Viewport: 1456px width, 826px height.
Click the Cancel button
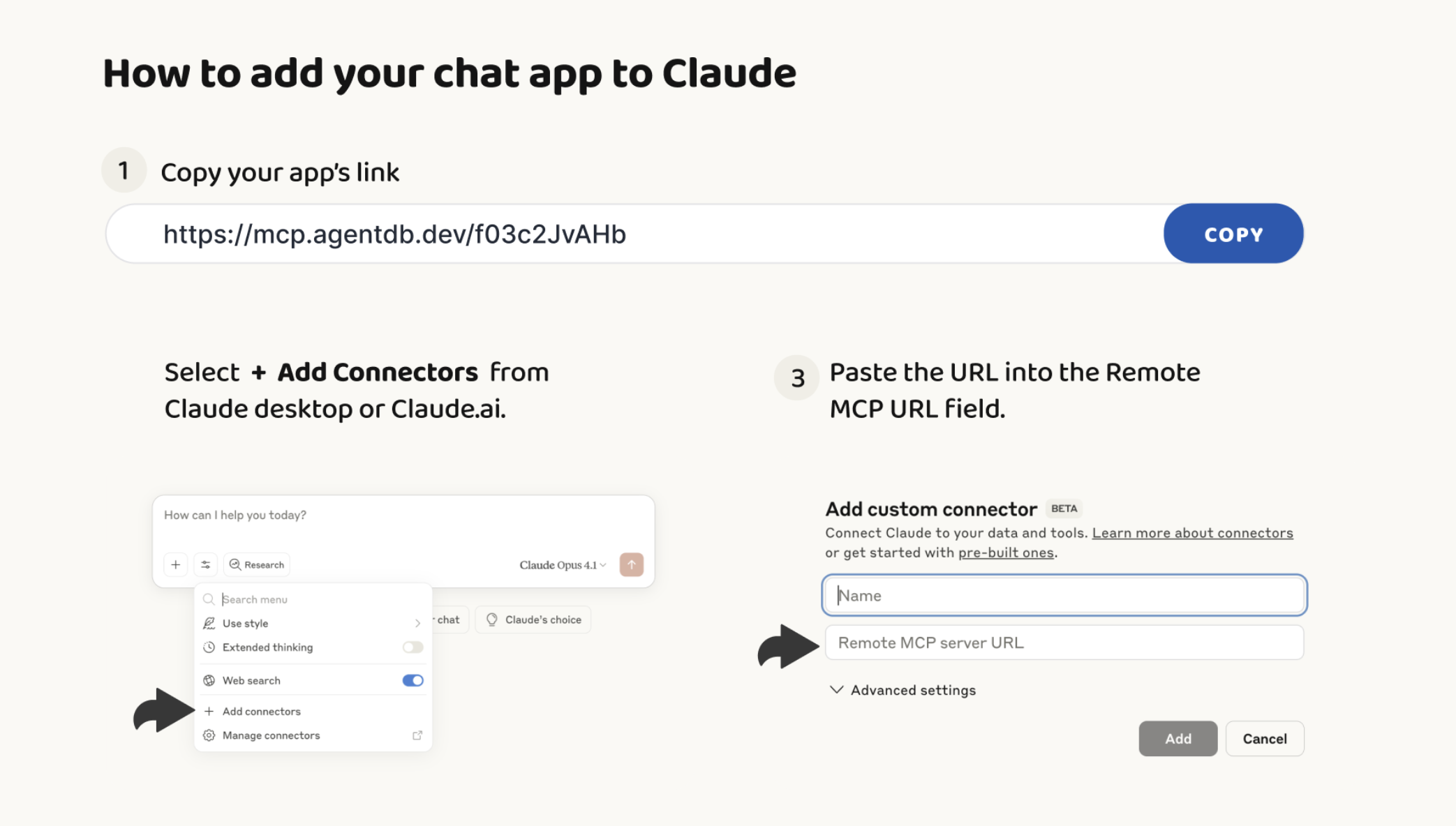(x=1265, y=739)
